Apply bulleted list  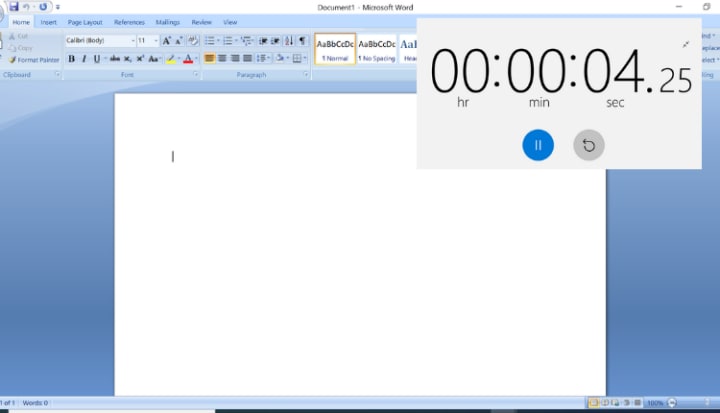(209, 41)
